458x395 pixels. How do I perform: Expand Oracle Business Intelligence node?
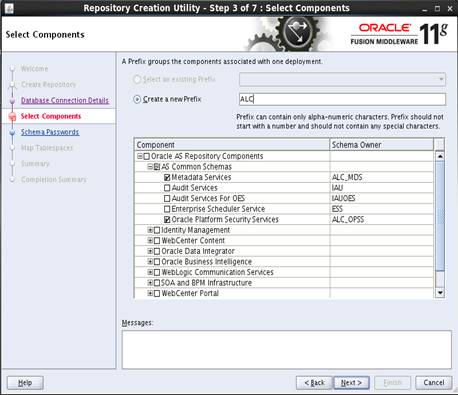(150, 262)
